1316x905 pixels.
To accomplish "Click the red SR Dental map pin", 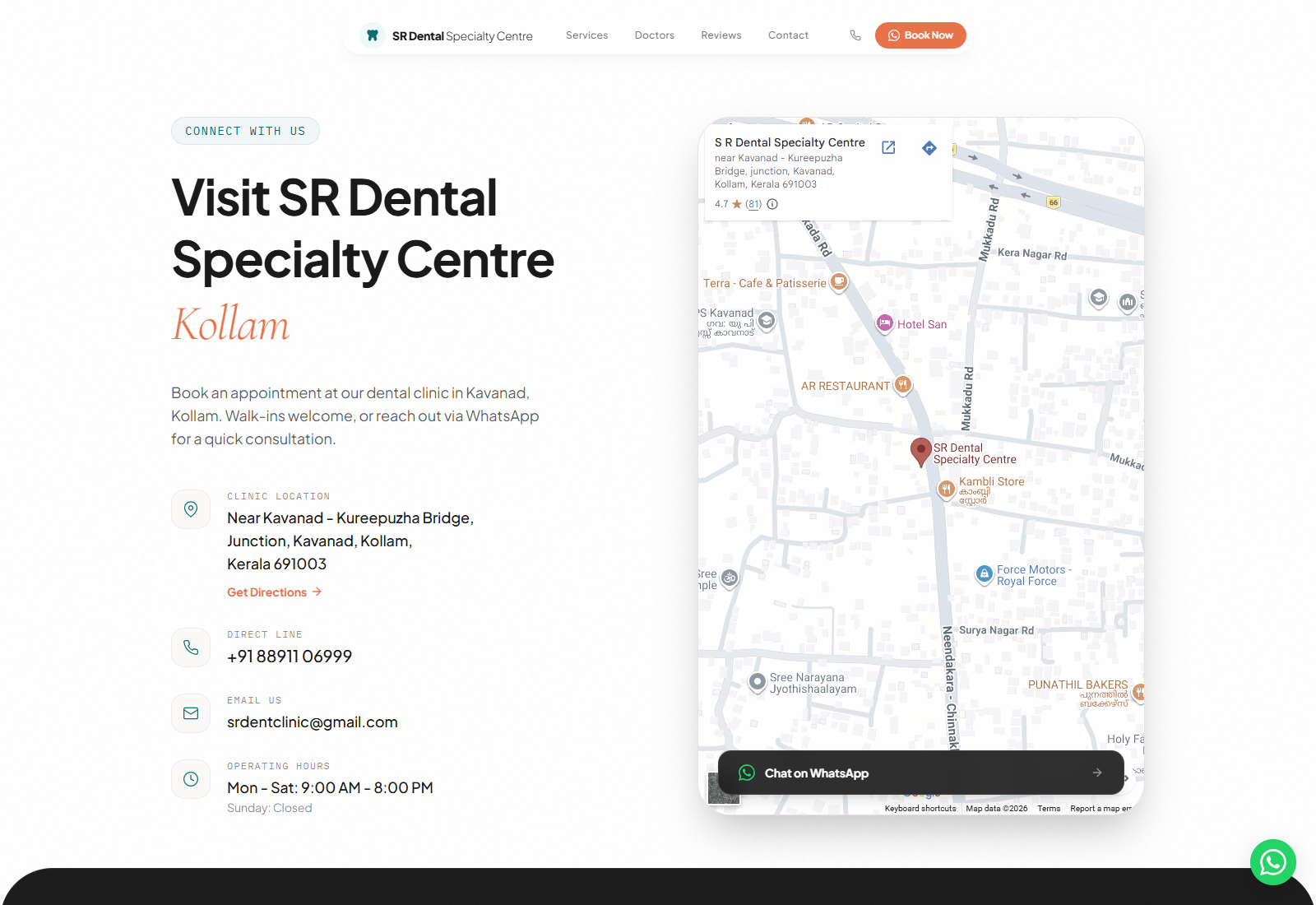I will 921,452.
